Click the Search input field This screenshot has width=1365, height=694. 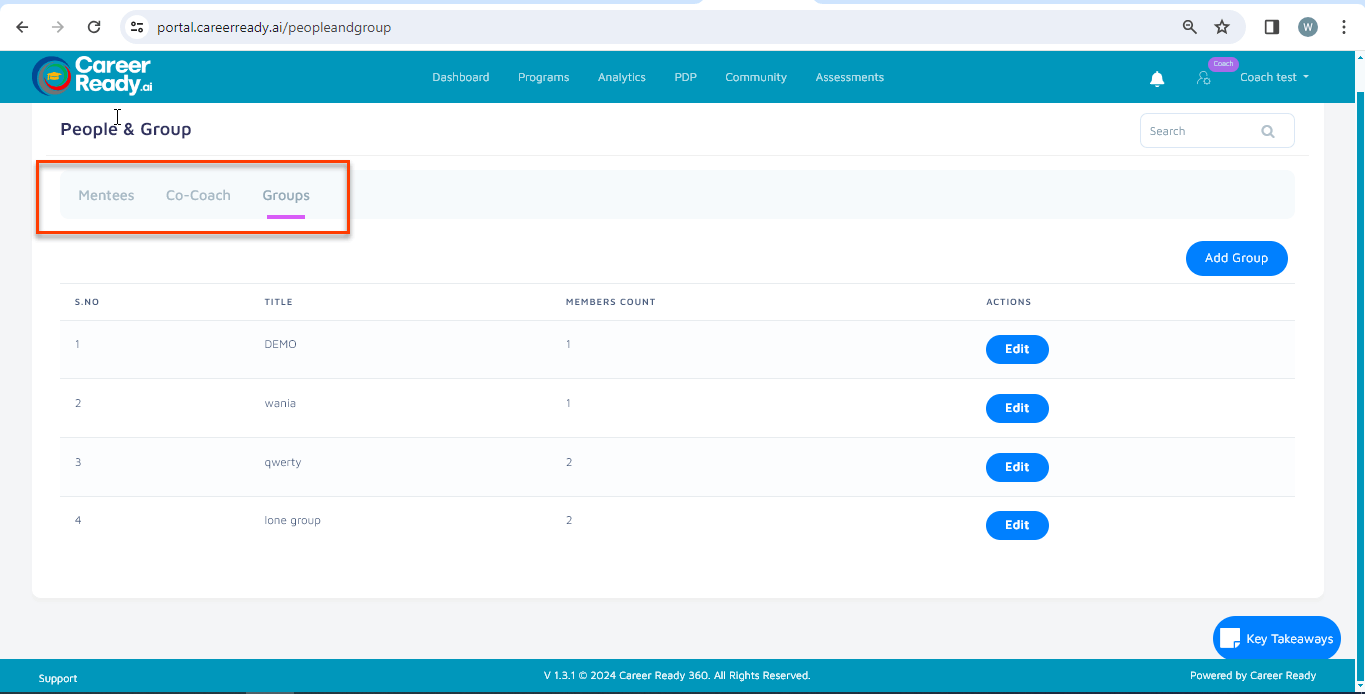[x=1198, y=131]
